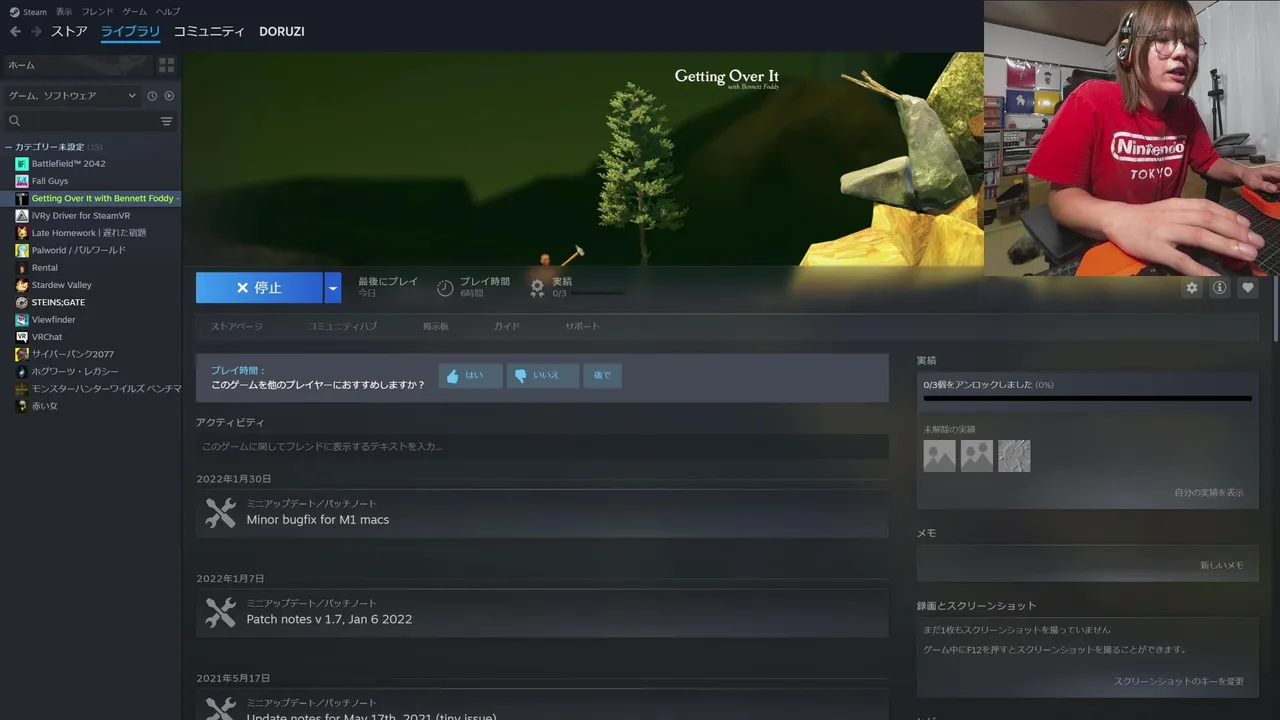Viewport: 1280px width, 720px height.
Task: Click the achievements ribbon icon
Action: pyautogui.click(x=537, y=288)
